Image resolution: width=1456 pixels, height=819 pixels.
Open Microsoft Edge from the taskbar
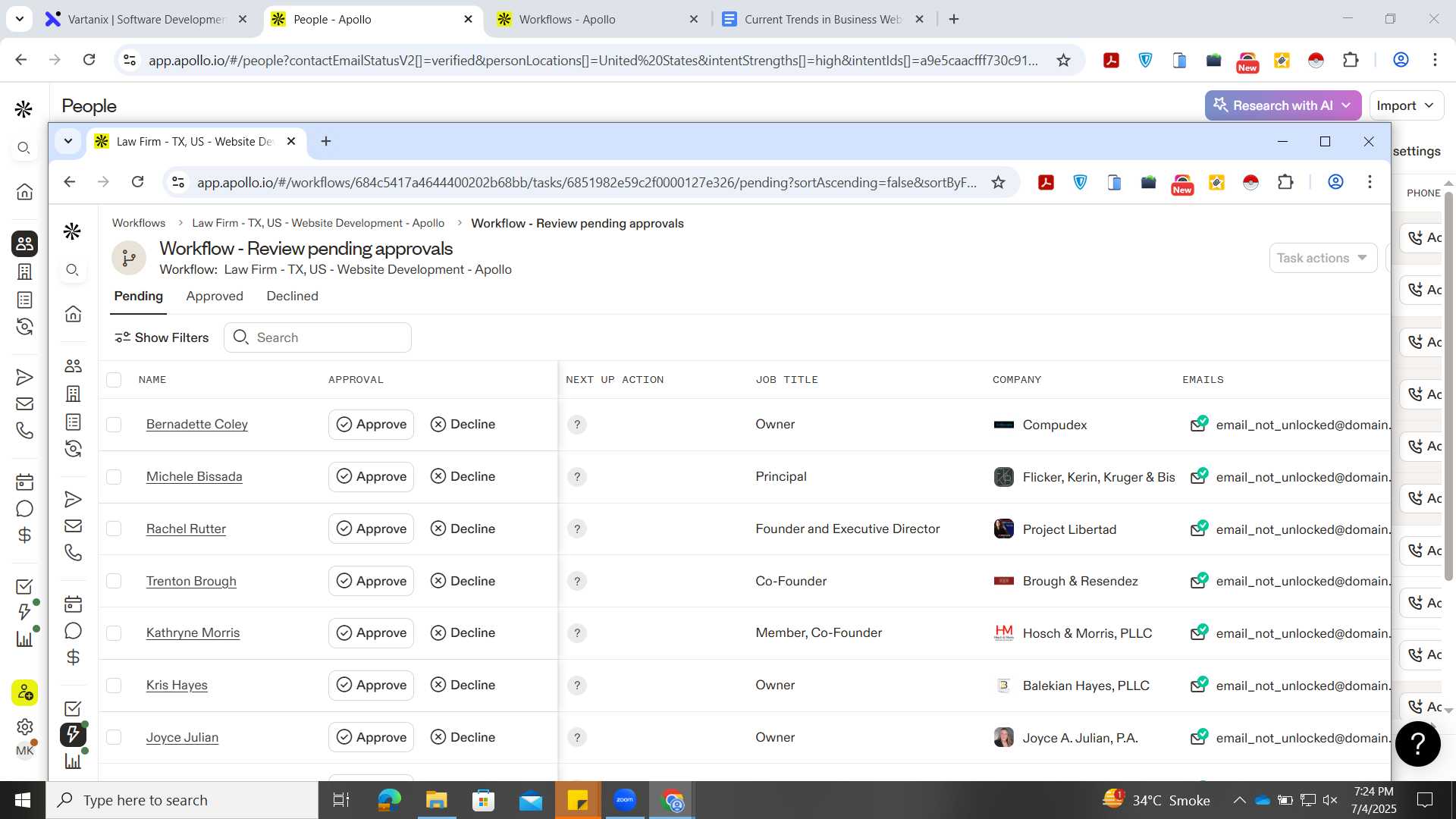[389, 800]
